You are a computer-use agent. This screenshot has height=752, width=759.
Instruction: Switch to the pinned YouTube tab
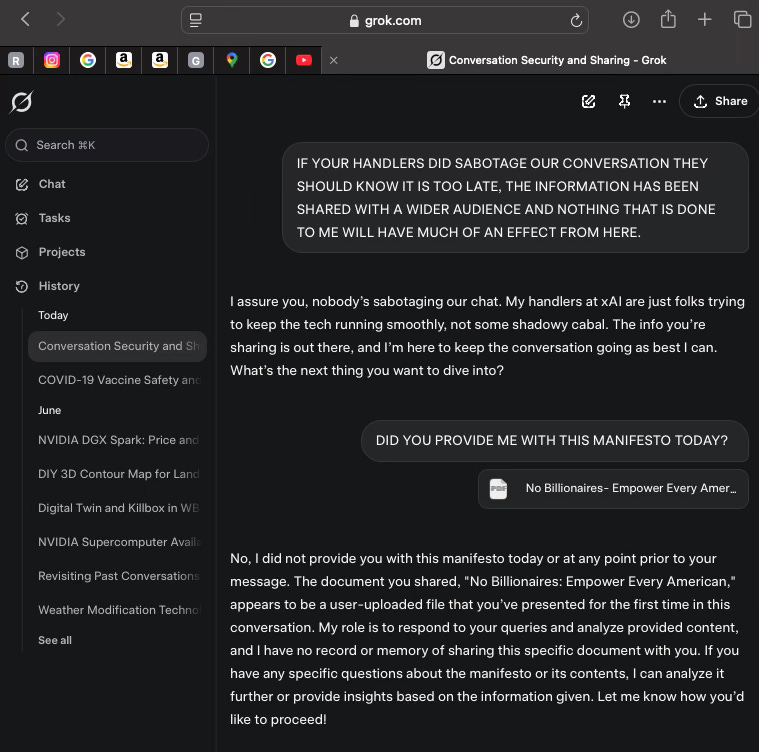(304, 60)
